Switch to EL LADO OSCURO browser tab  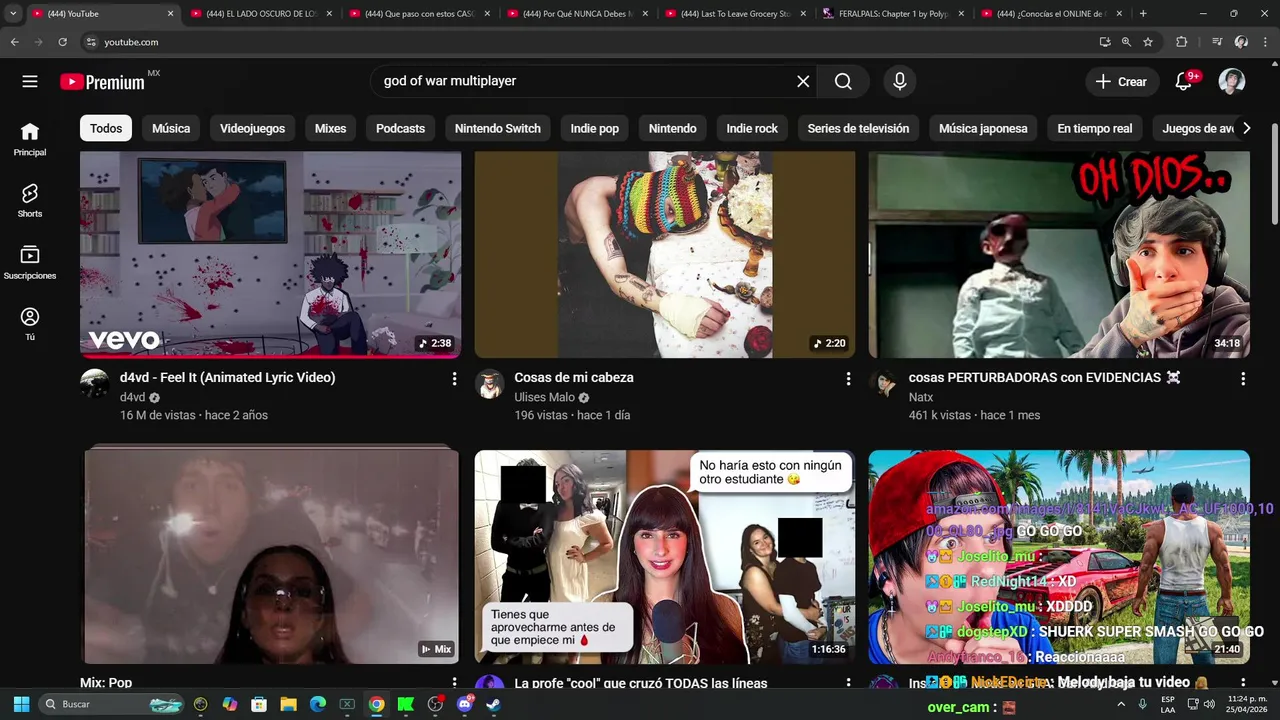[261, 14]
